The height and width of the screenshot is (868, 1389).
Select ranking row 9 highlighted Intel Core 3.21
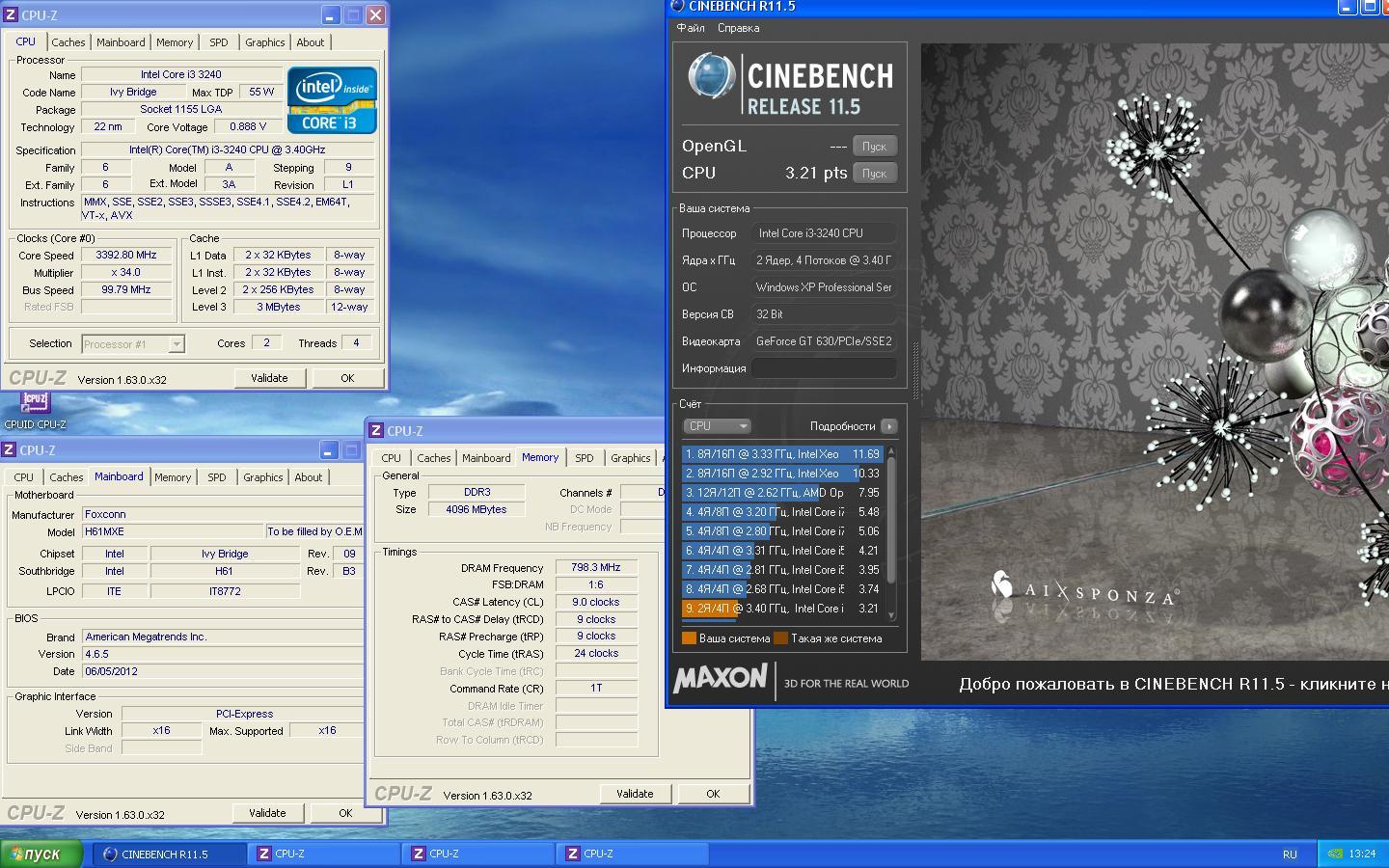(782, 609)
